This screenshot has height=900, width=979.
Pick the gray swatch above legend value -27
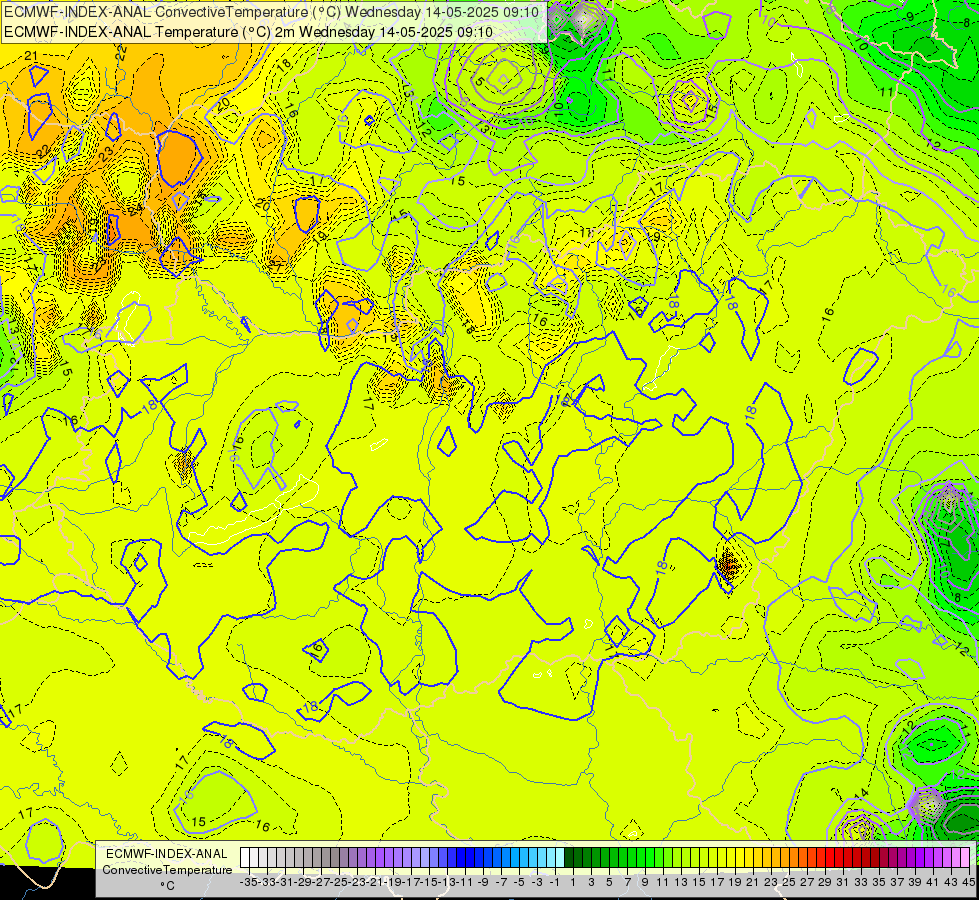[x=317, y=858]
